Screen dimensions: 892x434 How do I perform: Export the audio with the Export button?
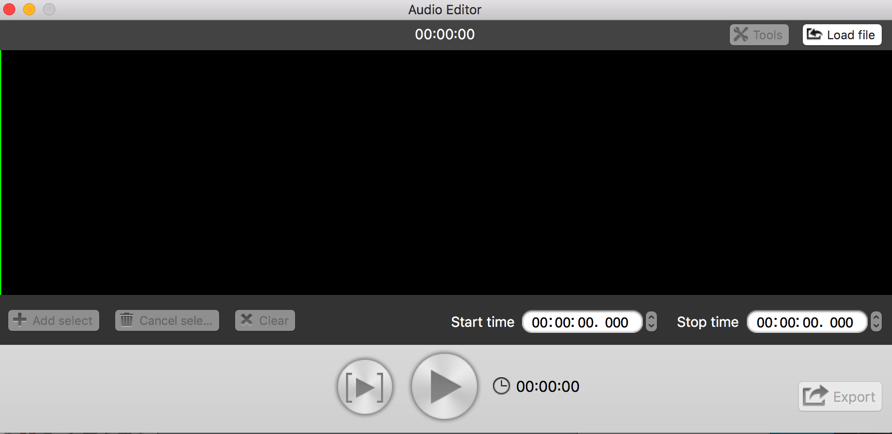[x=840, y=396]
